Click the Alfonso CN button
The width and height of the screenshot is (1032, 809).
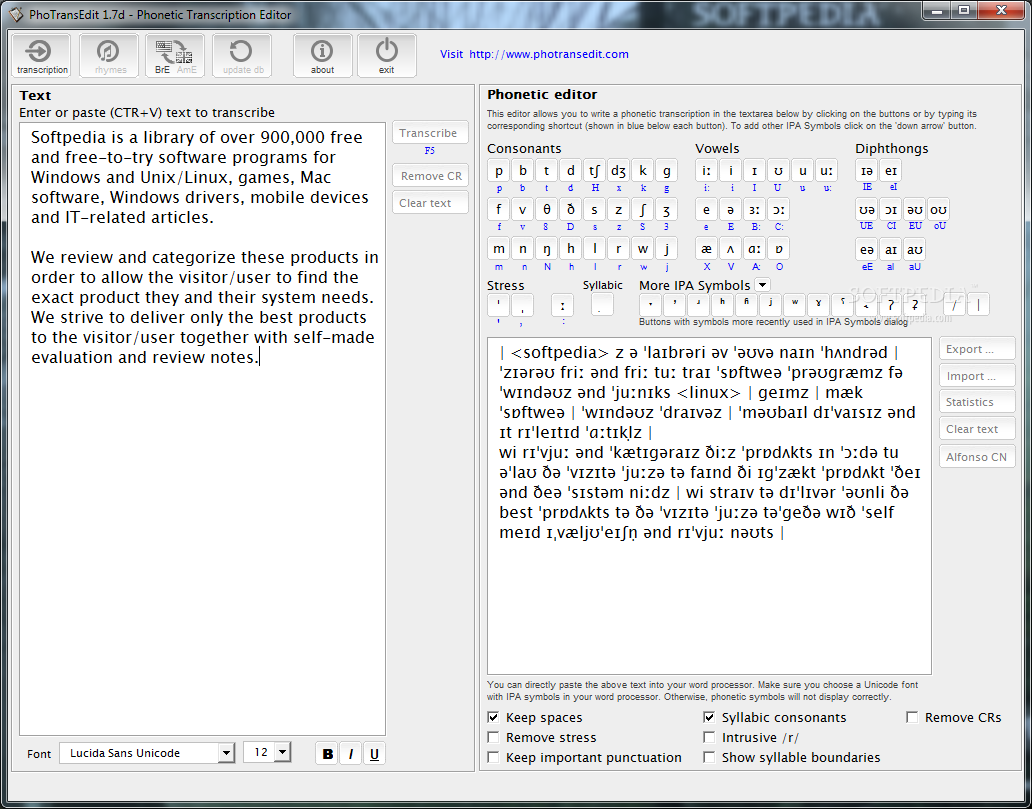click(977, 456)
